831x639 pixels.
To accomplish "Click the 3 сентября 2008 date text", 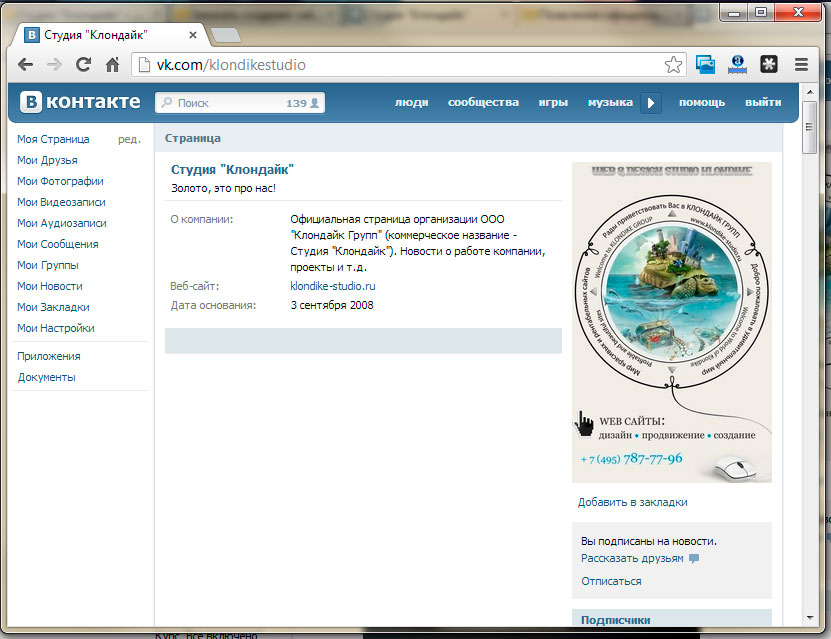I will (x=332, y=305).
